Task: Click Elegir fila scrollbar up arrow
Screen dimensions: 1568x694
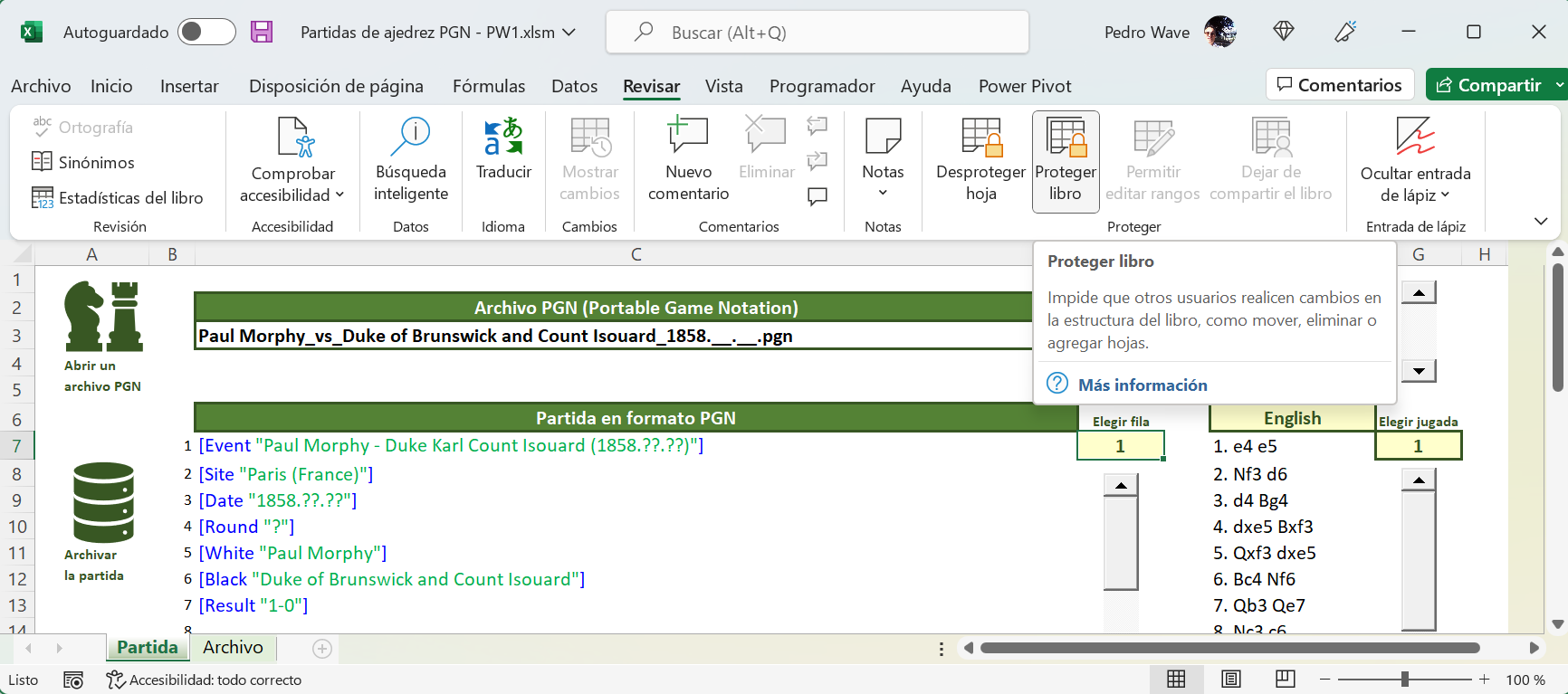Action: (x=1121, y=485)
